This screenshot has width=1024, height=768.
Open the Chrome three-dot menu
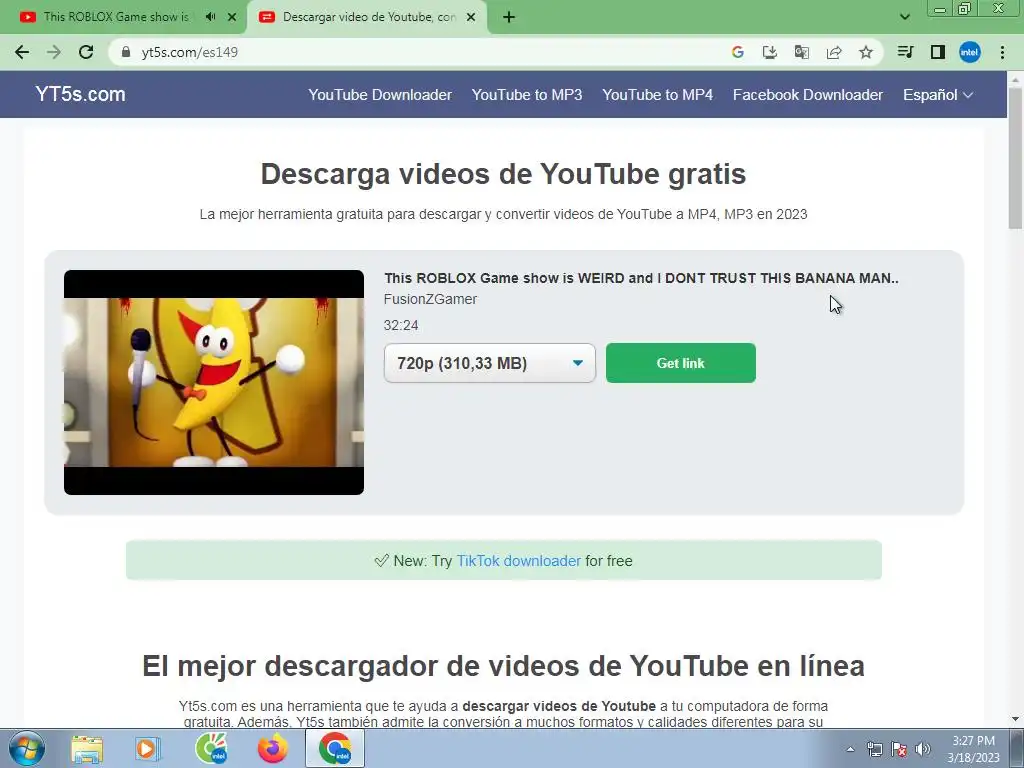pyautogui.click(x=1002, y=52)
